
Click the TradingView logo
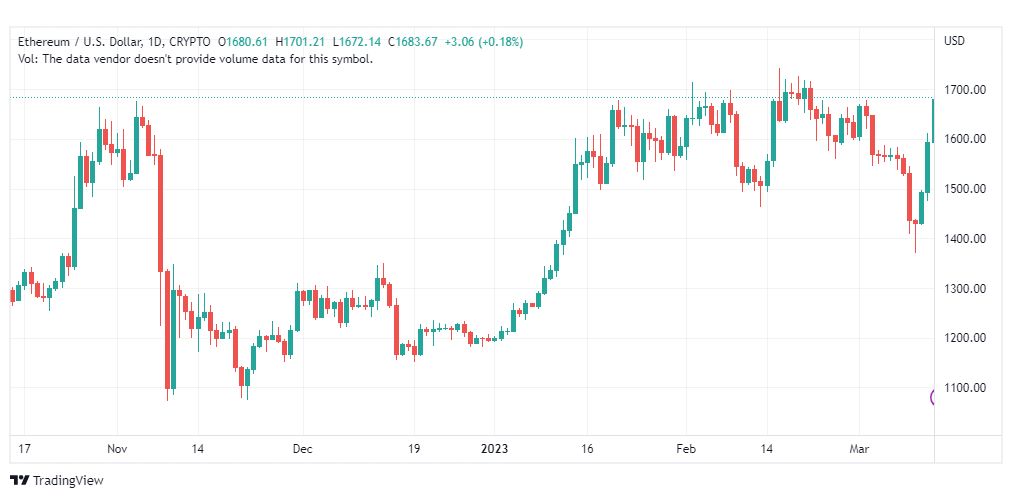56,481
